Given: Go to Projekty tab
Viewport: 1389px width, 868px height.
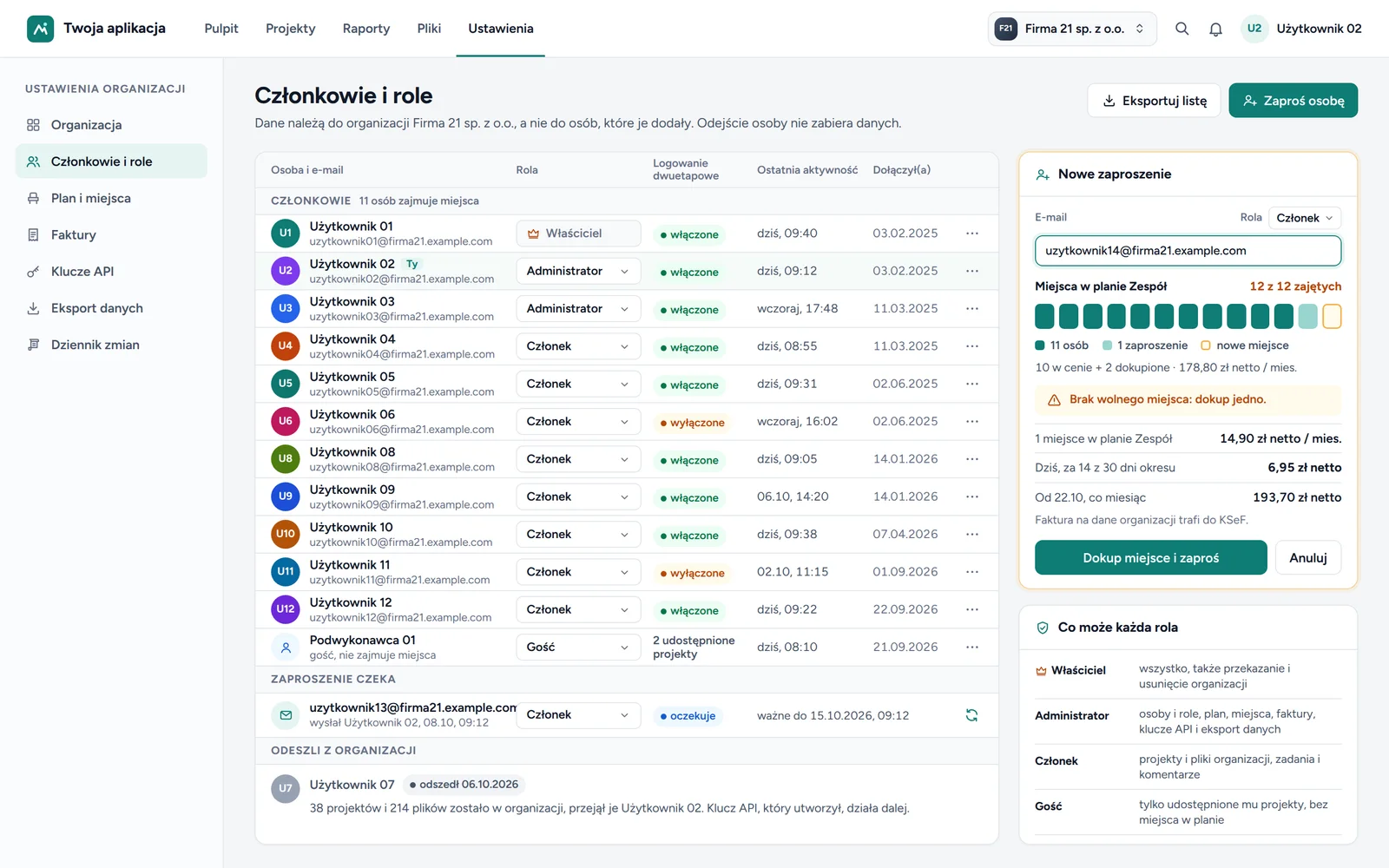Looking at the screenshot, I should tap(291, 29).
